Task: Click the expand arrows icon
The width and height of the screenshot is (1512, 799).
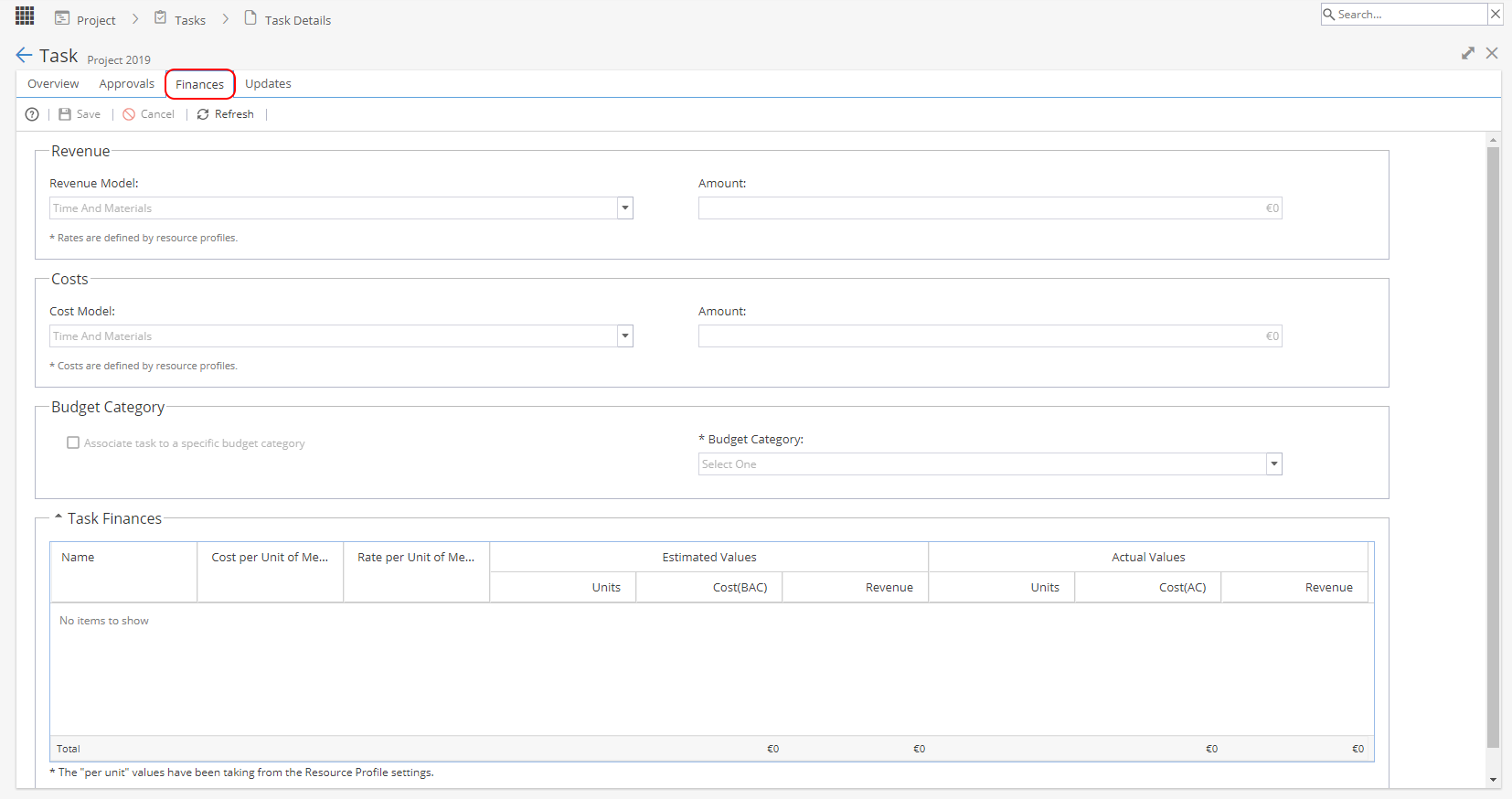Action: pyautogui.click(x=1468, y=53)
